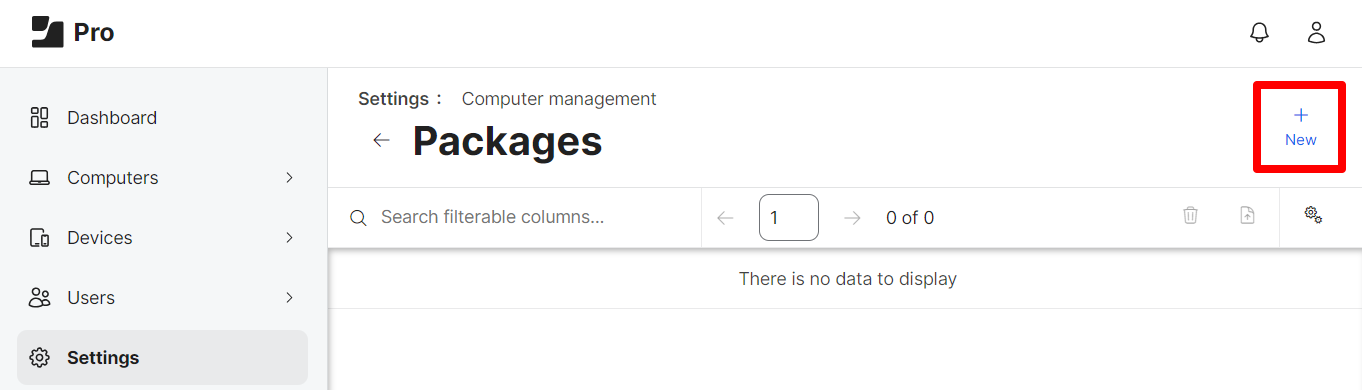1362x390 pixels.
Task: Open the table settings gears icon
Action: point(1313,215)
